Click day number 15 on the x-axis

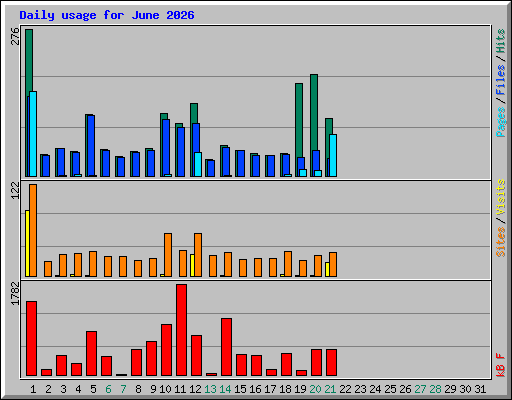(240, 389)
